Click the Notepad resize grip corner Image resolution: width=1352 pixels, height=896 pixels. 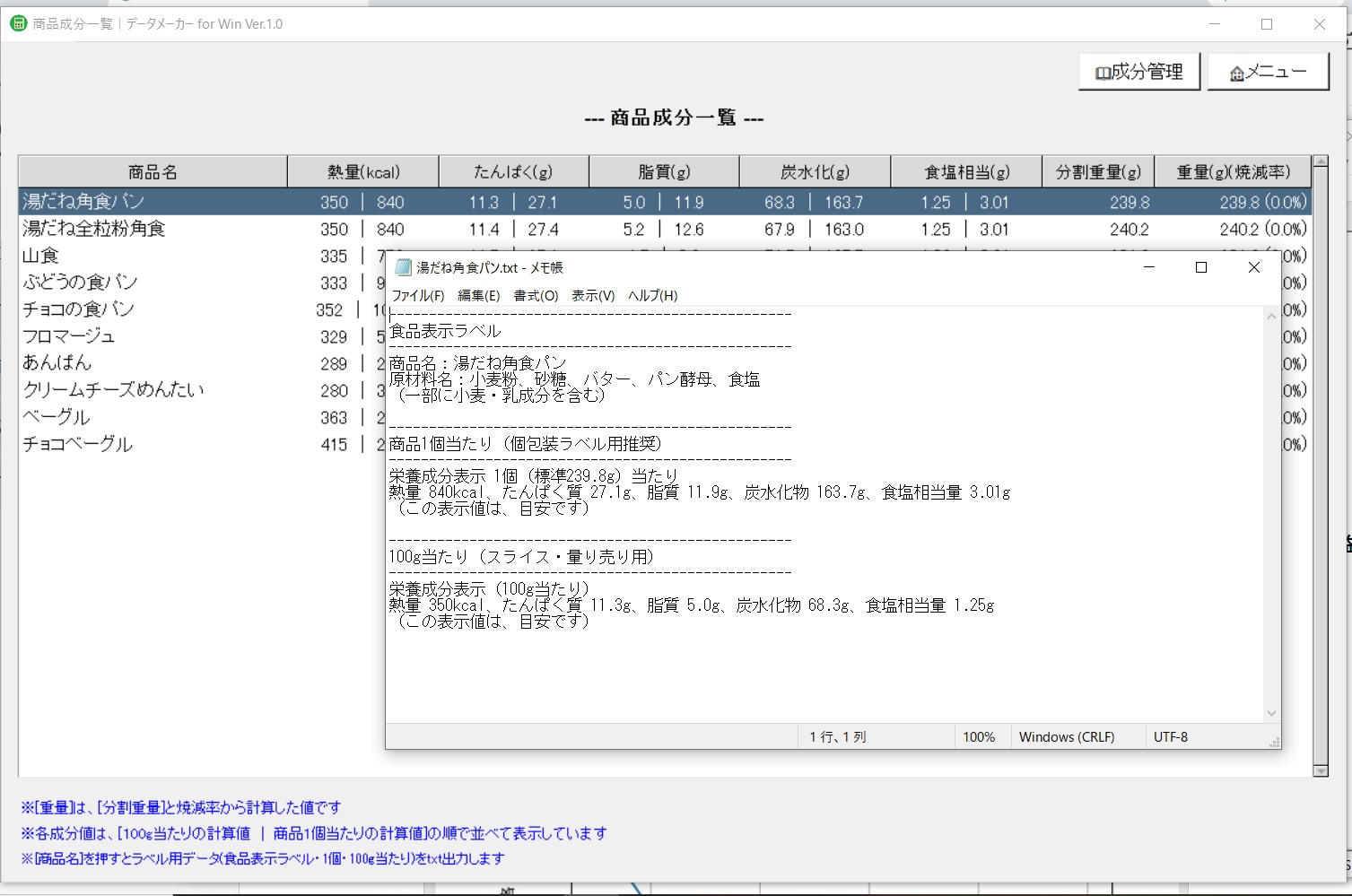(1274, 743)
